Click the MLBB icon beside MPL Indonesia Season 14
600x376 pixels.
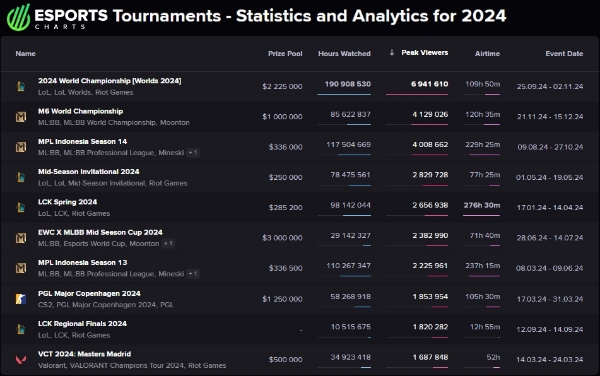pos(21,147)
